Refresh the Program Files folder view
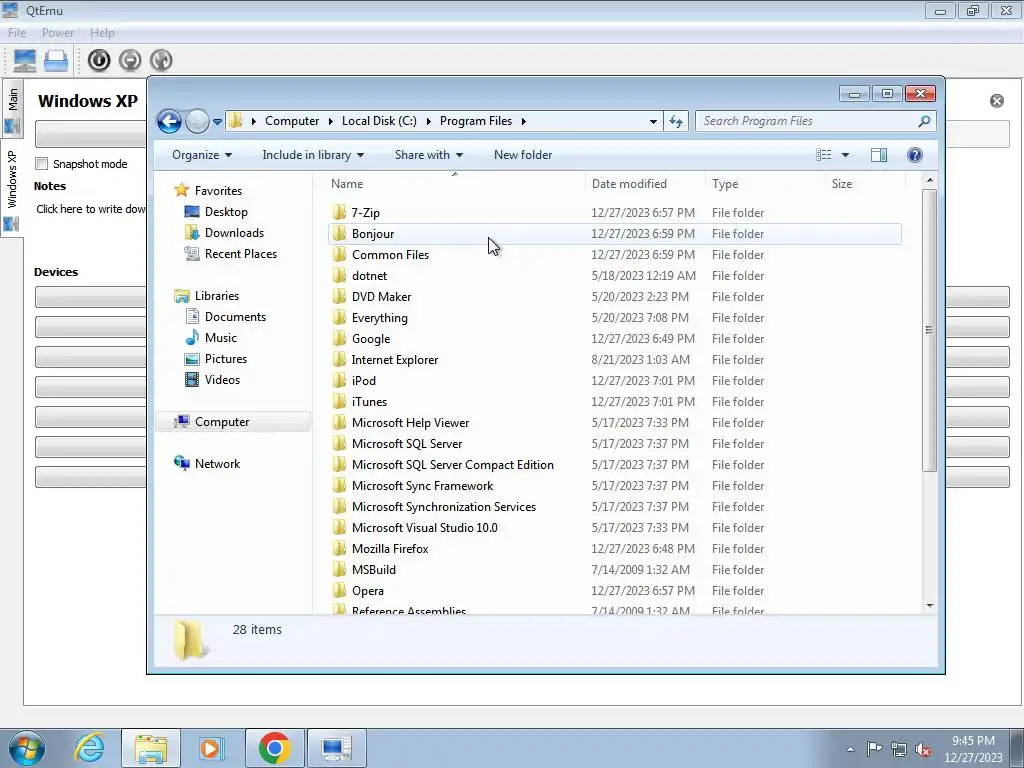This screenshot has height=768, width=1024. click(676, 121)
